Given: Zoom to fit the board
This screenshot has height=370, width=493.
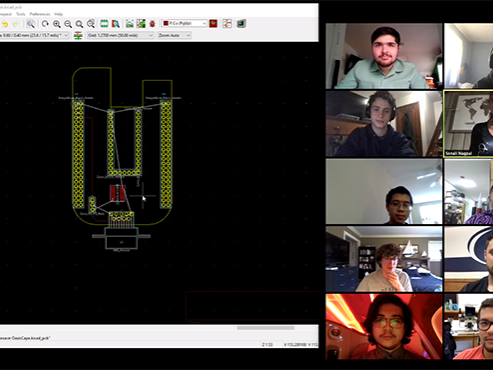Looking at the screenshot, I should tap(79, 24).
